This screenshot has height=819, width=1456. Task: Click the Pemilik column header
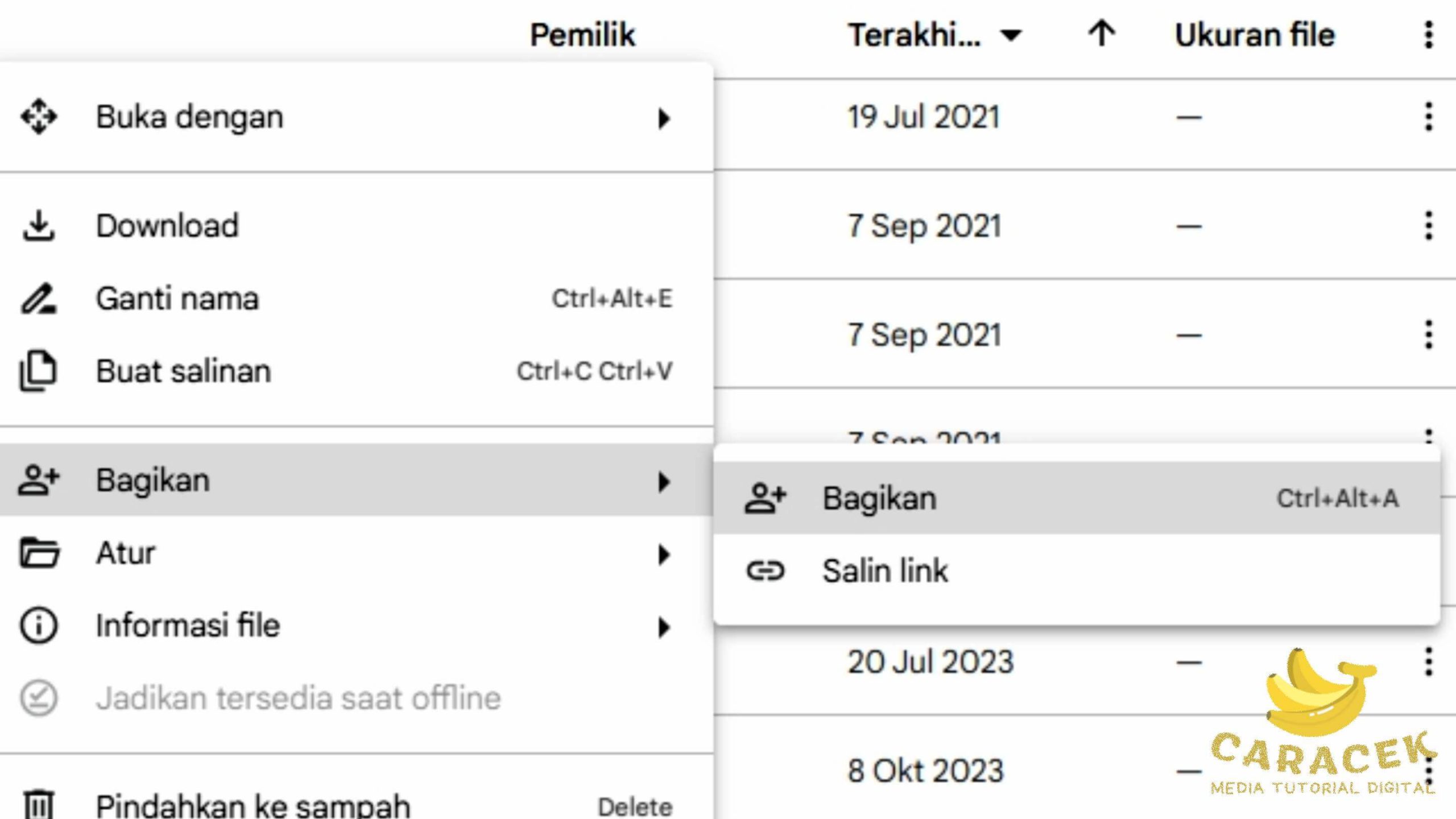tap(582, 35)
